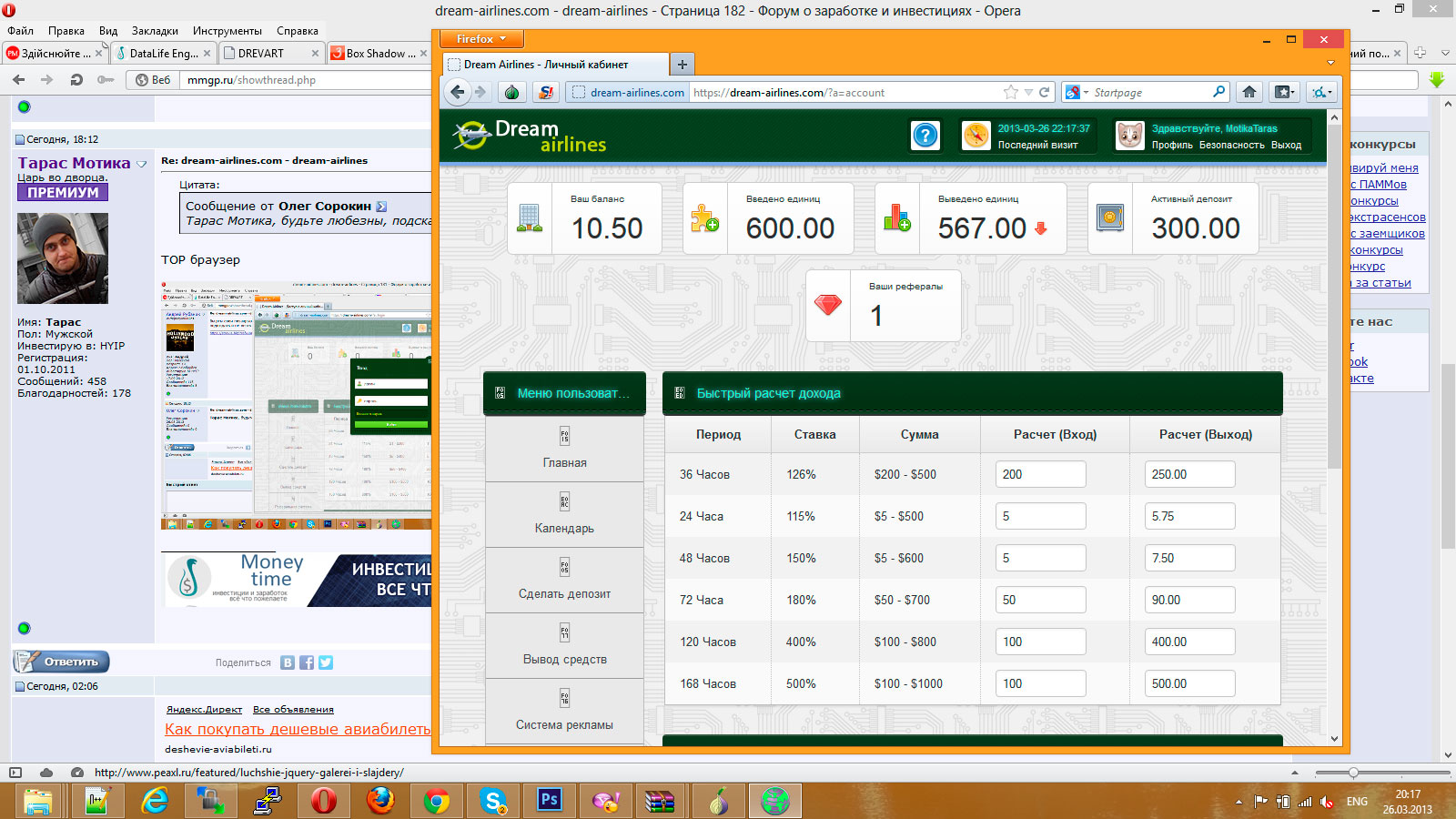Open Photoshop from the taskbar
Image resolution: width=1456 pixels, height=819 pixels.
549,801
